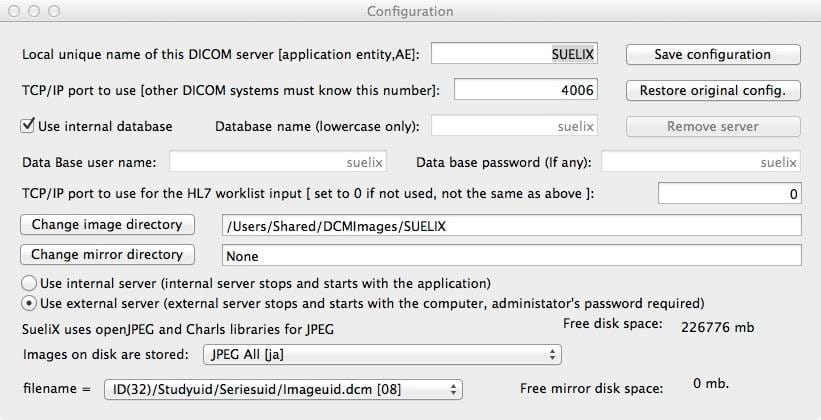This screenshot has height=420, width=821.
Task: Open the JPEG All [ja] storage dropdown
Action: click(381, 354)
